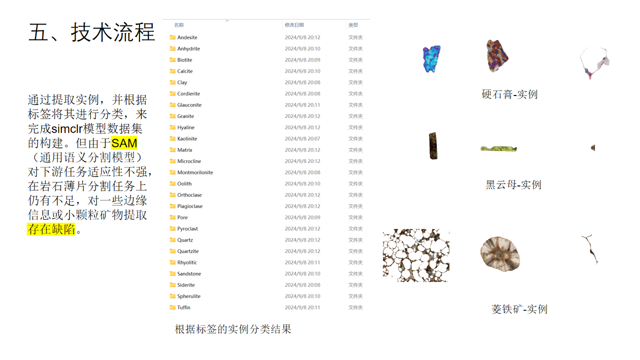Viewport: 640px width, 360px height.
Task: Click the highlighted 存在缺陷 text
Action: tap(51, 229)
